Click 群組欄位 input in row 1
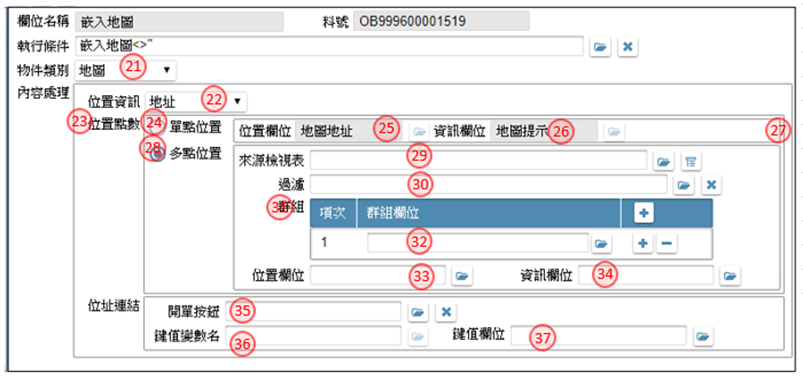The height and width of the screenshot is (379, 803). [478, 243]
